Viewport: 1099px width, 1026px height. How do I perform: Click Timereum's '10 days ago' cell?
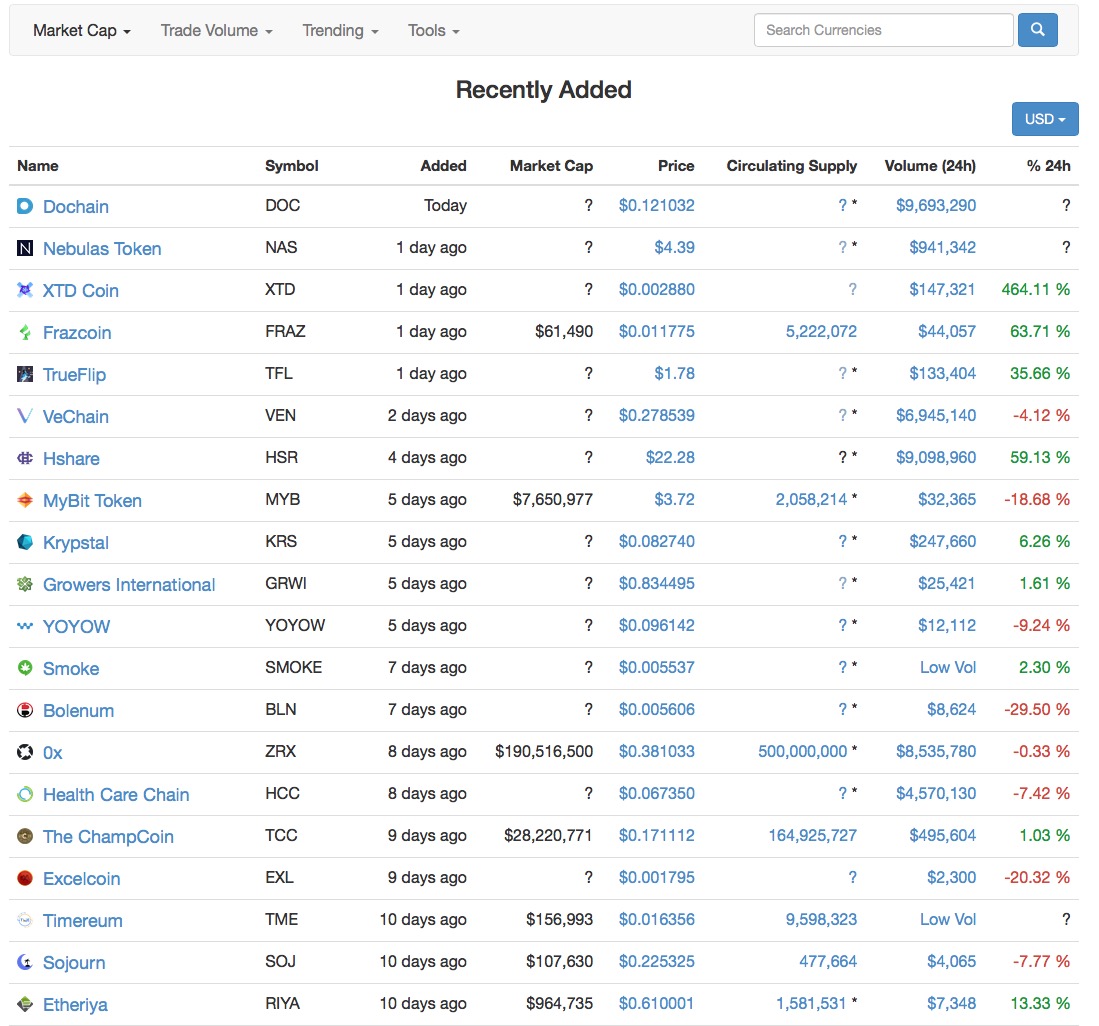click(x=423, y=919)
